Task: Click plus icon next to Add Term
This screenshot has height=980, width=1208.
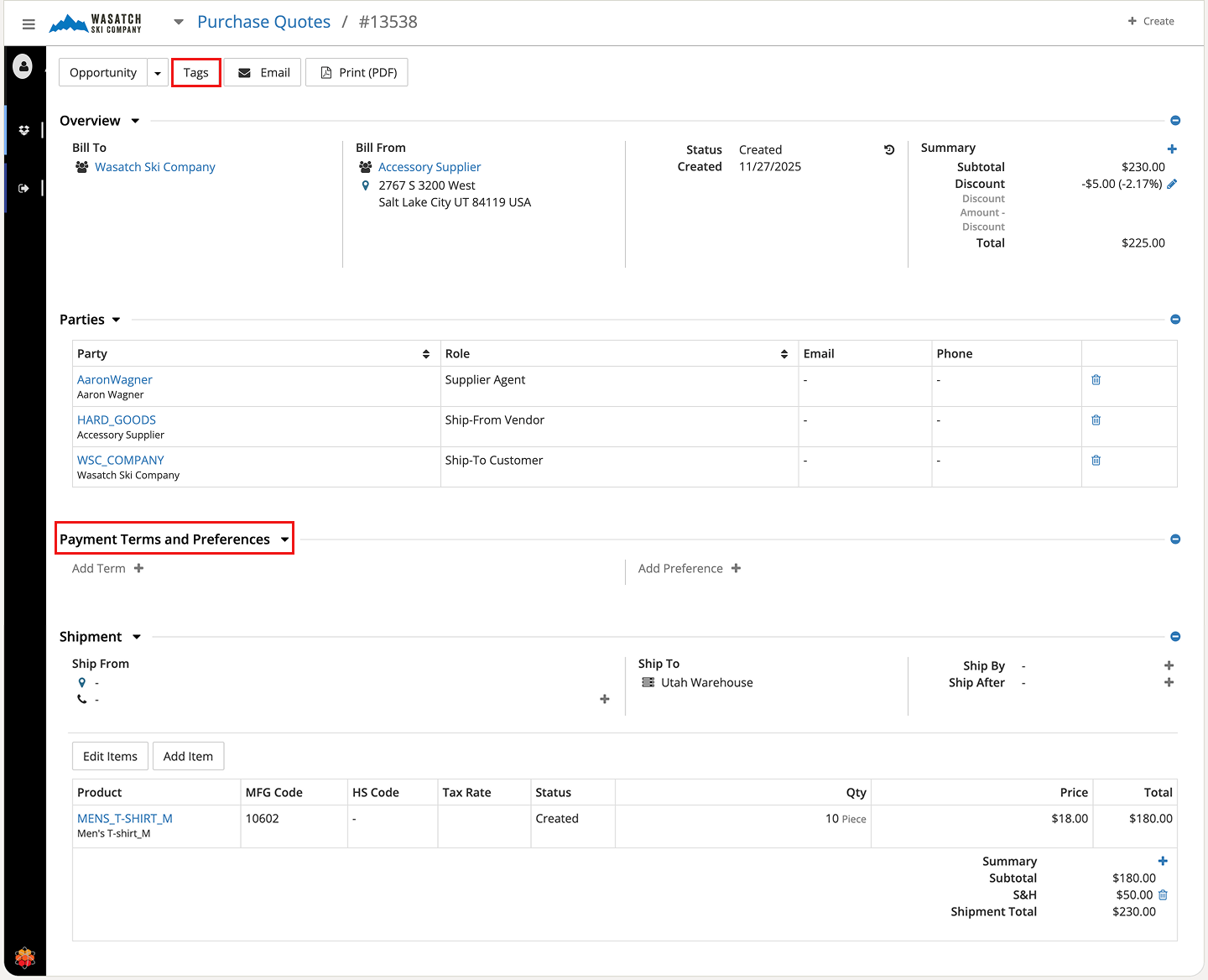Action: pyautogui.click(x=139, y=569)
